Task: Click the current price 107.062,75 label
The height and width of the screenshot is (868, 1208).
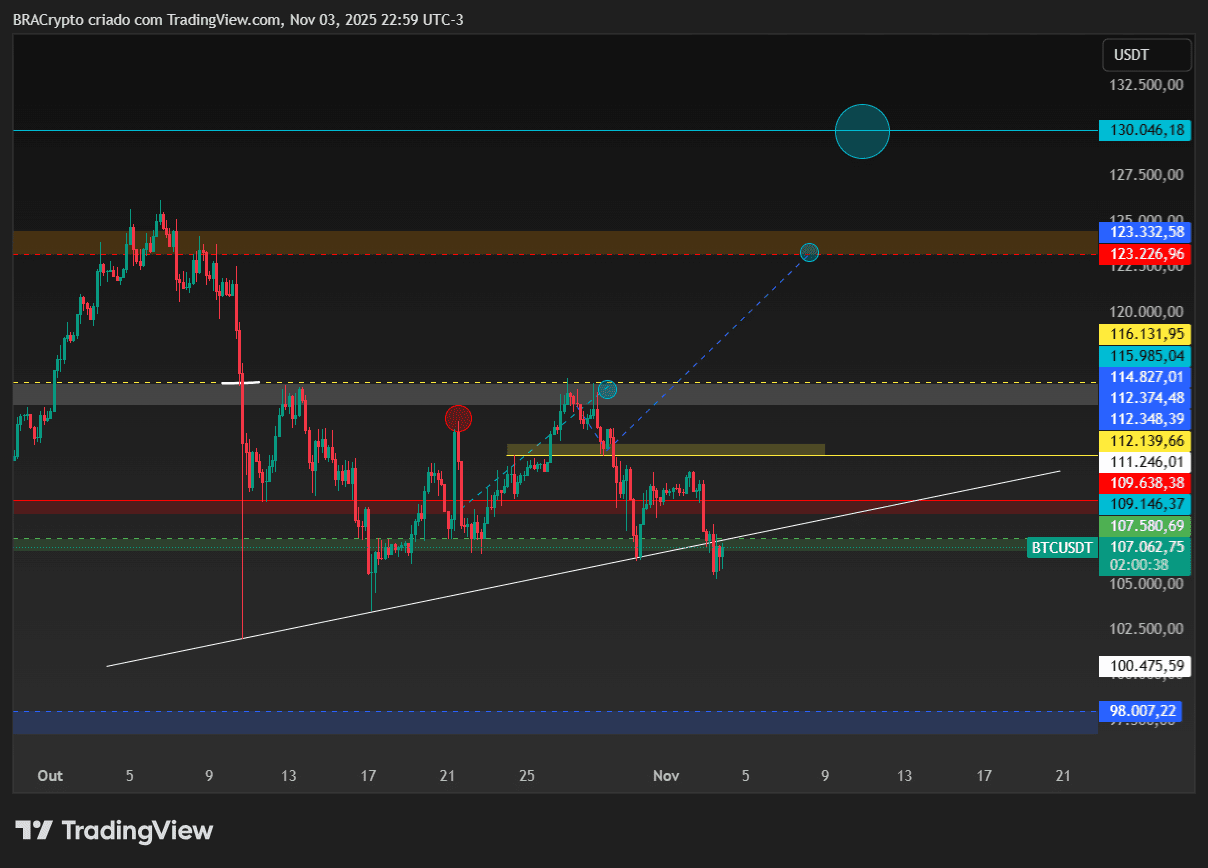Action: point(1145,547)
